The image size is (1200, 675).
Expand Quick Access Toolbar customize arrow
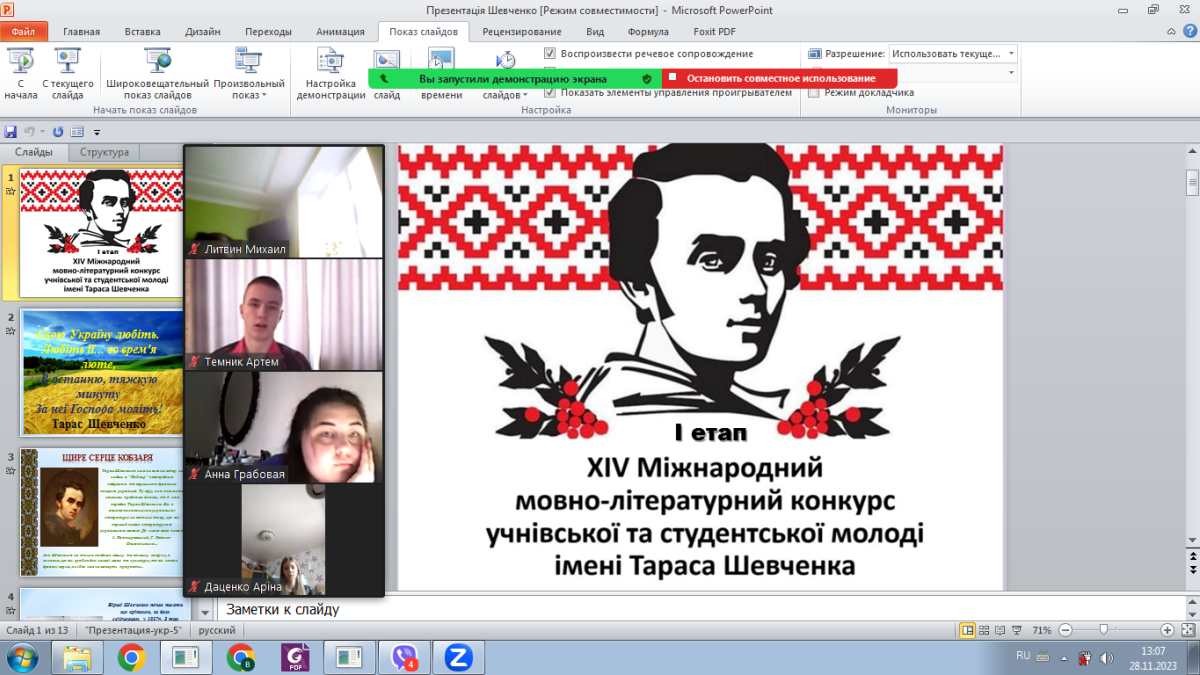click(x=97, y=132)
